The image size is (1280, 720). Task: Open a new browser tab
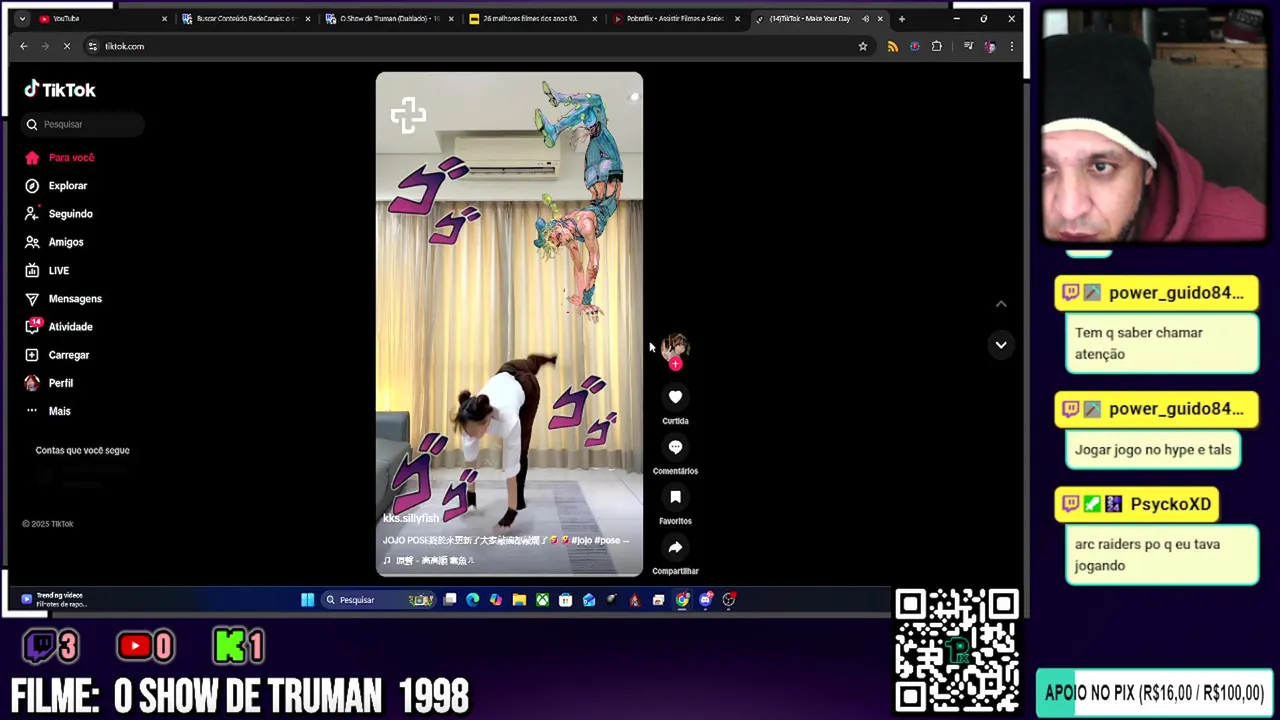(x=902, y=19)
